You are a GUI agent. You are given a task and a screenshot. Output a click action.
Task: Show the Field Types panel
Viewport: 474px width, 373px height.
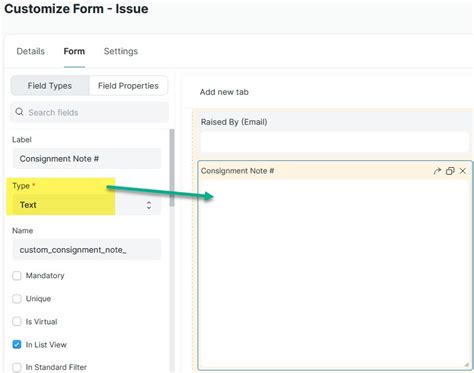[x=50, y=86]
